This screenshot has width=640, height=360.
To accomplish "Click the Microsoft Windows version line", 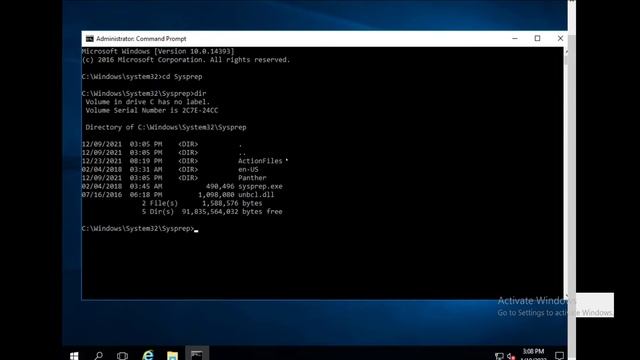I will click(158, 51).
